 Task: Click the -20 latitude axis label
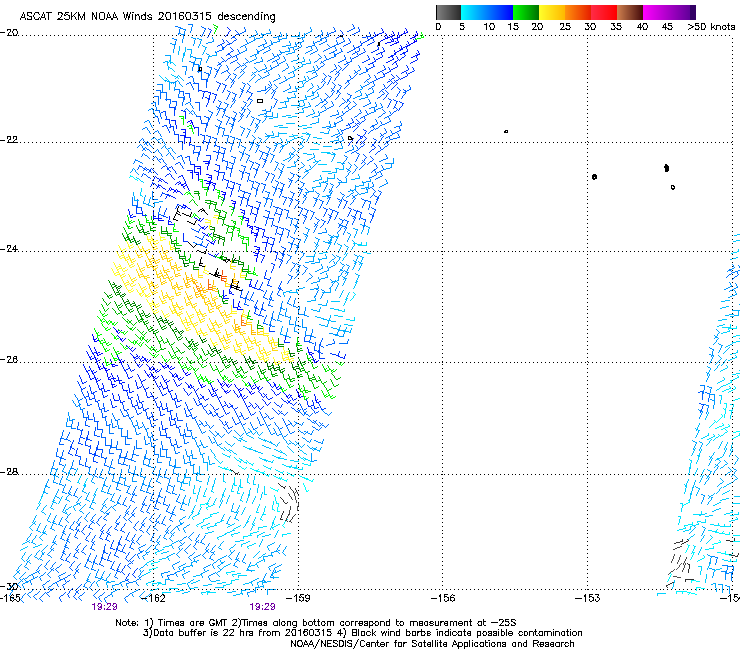[x=9, y=33]
